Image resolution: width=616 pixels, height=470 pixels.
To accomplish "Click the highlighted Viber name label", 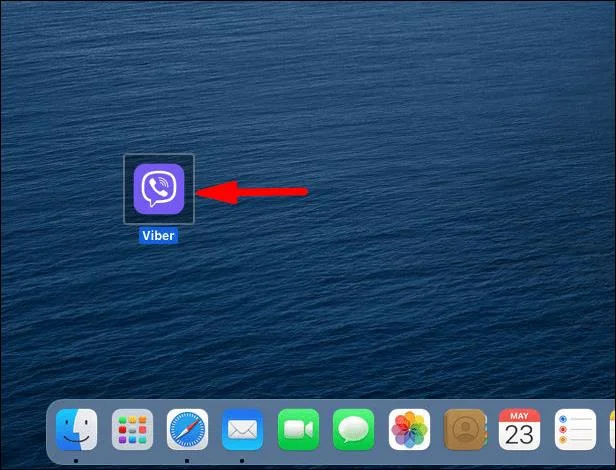I will pyautogui.click(x=158, y=236).
